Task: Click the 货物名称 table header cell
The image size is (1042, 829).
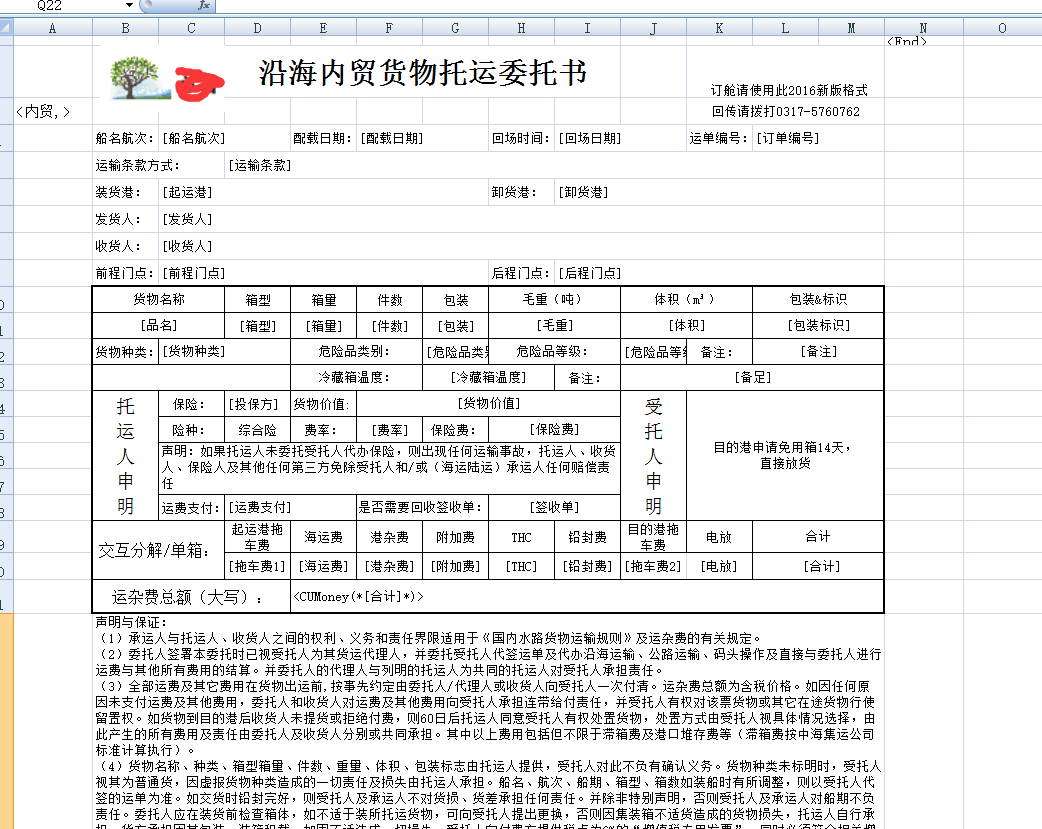Action: click(159, 300)
